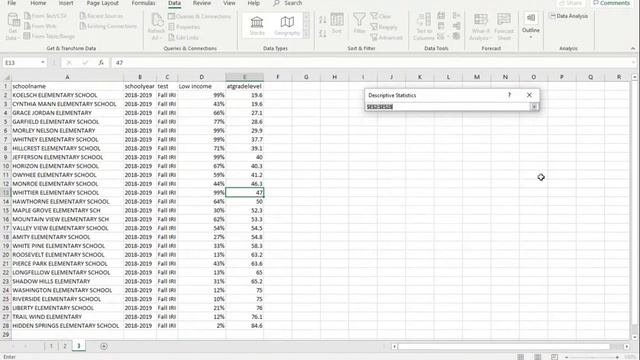Click the Select All corner triangle
This screenshot has height=360, width=640.
point(6,77)
